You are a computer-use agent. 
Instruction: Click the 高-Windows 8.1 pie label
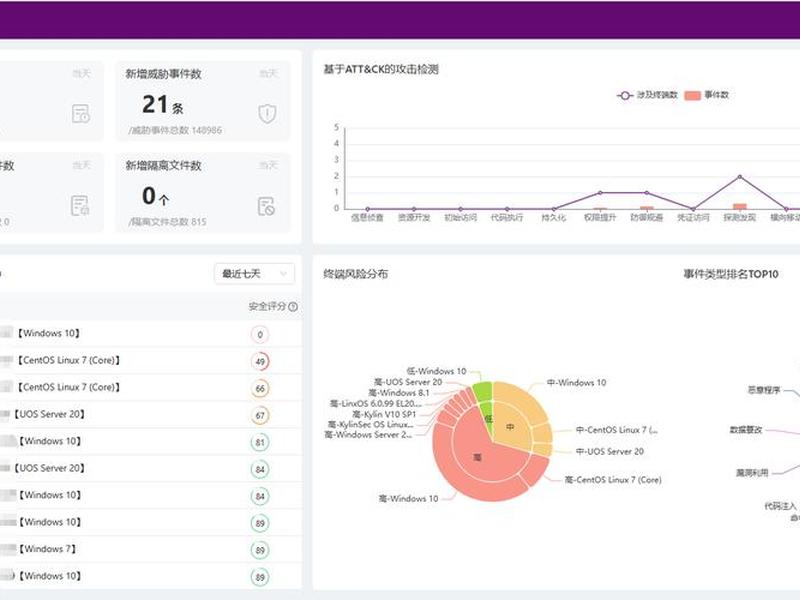click(399, 393)
